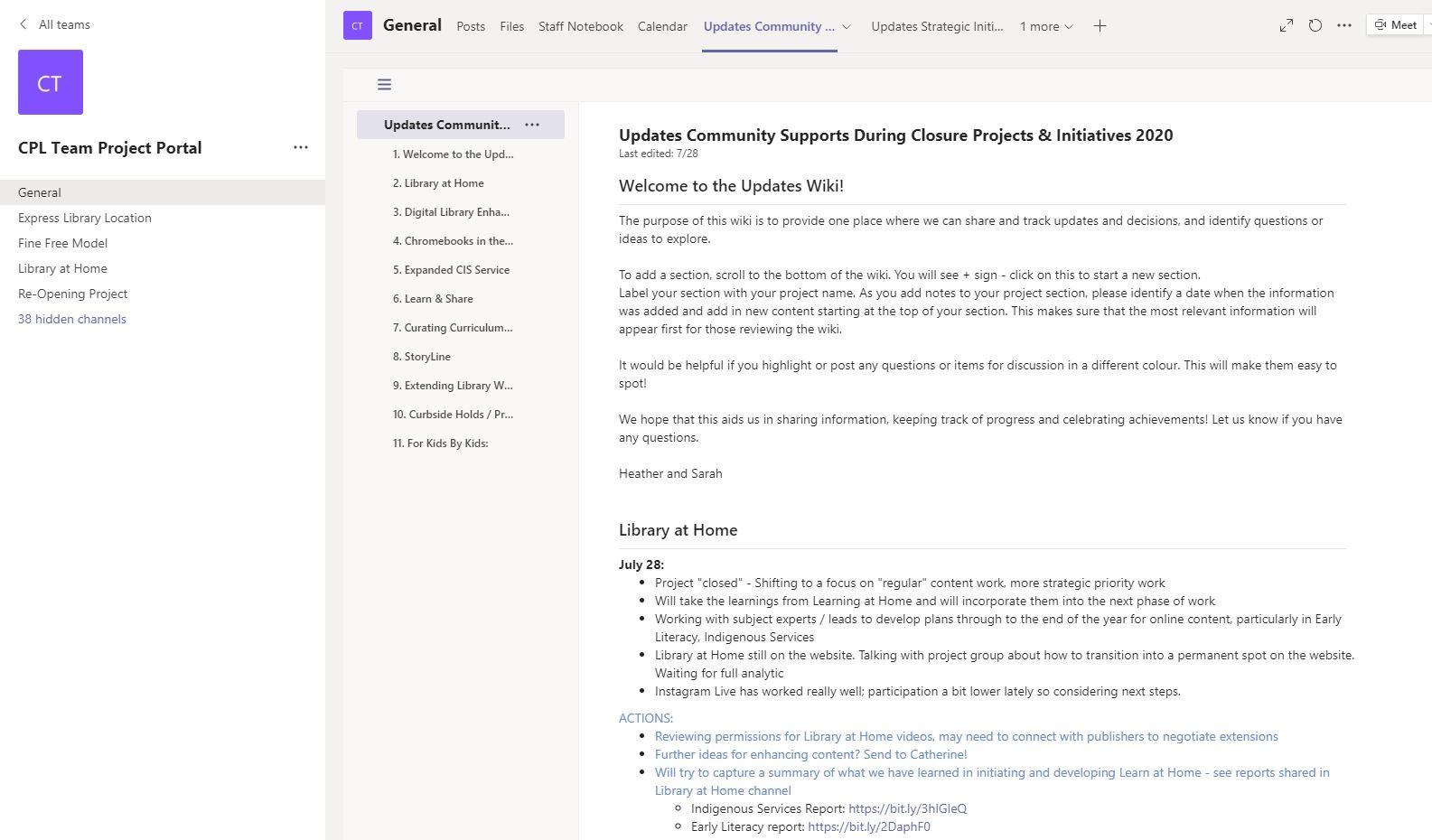Jump to section 8. StoryLine
The image size is (1432, 840).
pyautogui.click(x=422, y=357)
